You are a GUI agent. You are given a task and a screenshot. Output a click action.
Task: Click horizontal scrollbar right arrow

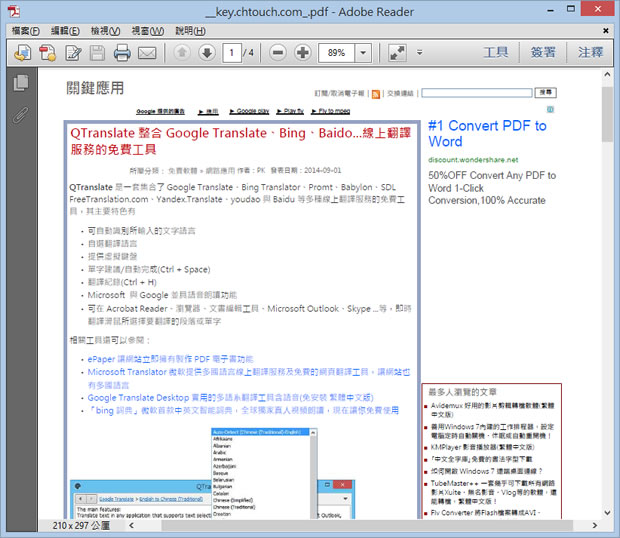click(595, 525)
